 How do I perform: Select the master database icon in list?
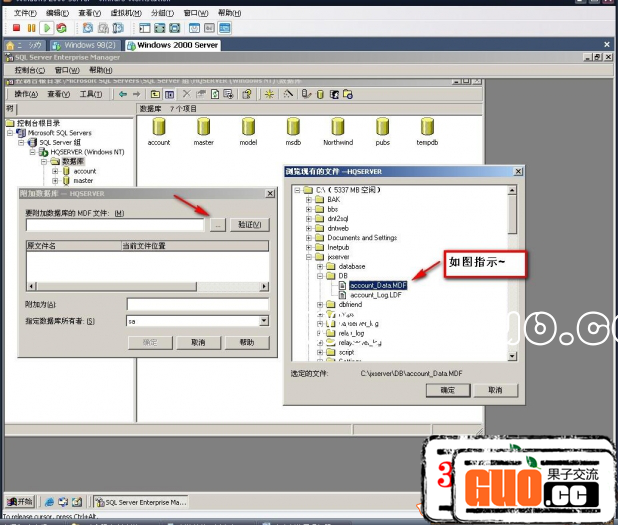click(x=203, y=127)
